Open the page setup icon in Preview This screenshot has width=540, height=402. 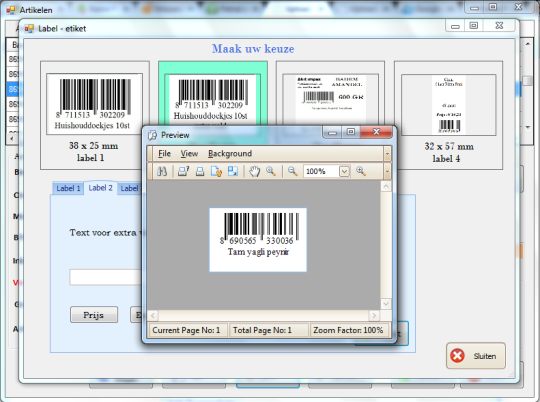click(x=216, y=171)
